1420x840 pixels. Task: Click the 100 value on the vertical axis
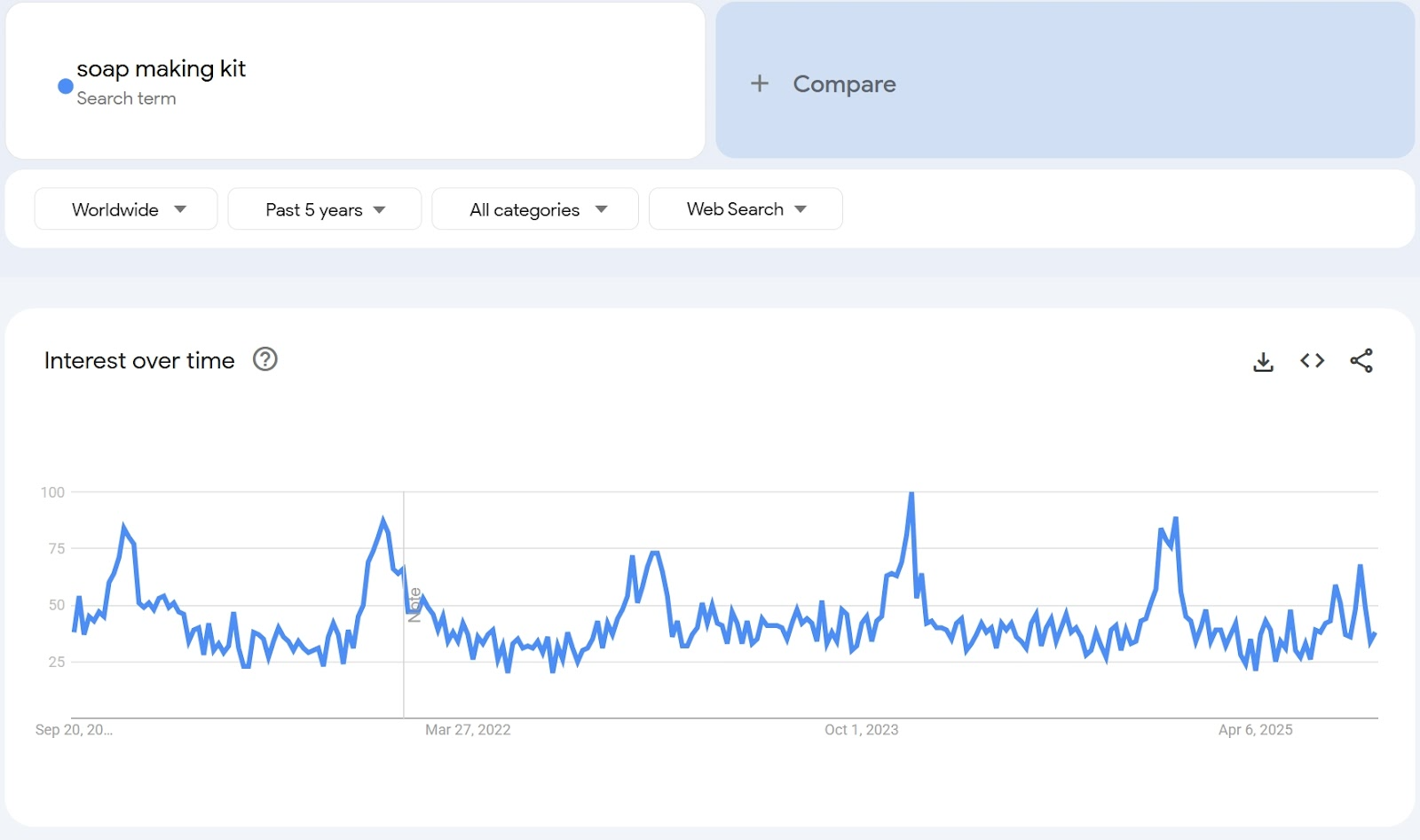coord(52,492)
